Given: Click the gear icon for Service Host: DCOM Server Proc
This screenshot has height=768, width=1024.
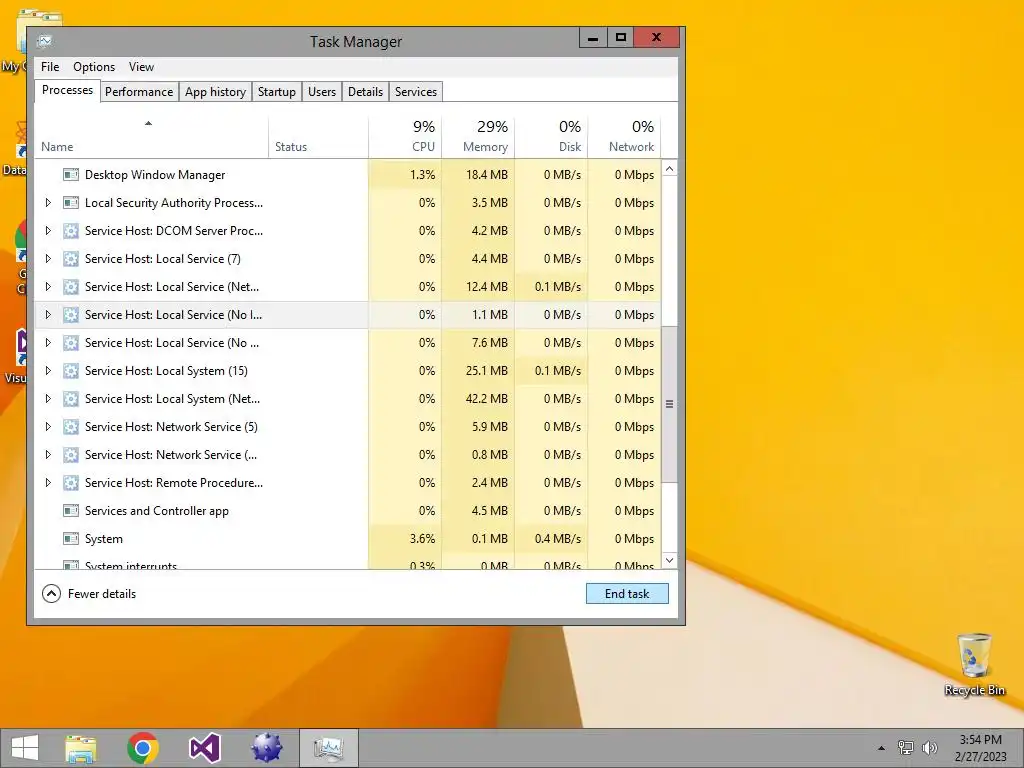Looking at the screenshot, I should tap(71, 231).
